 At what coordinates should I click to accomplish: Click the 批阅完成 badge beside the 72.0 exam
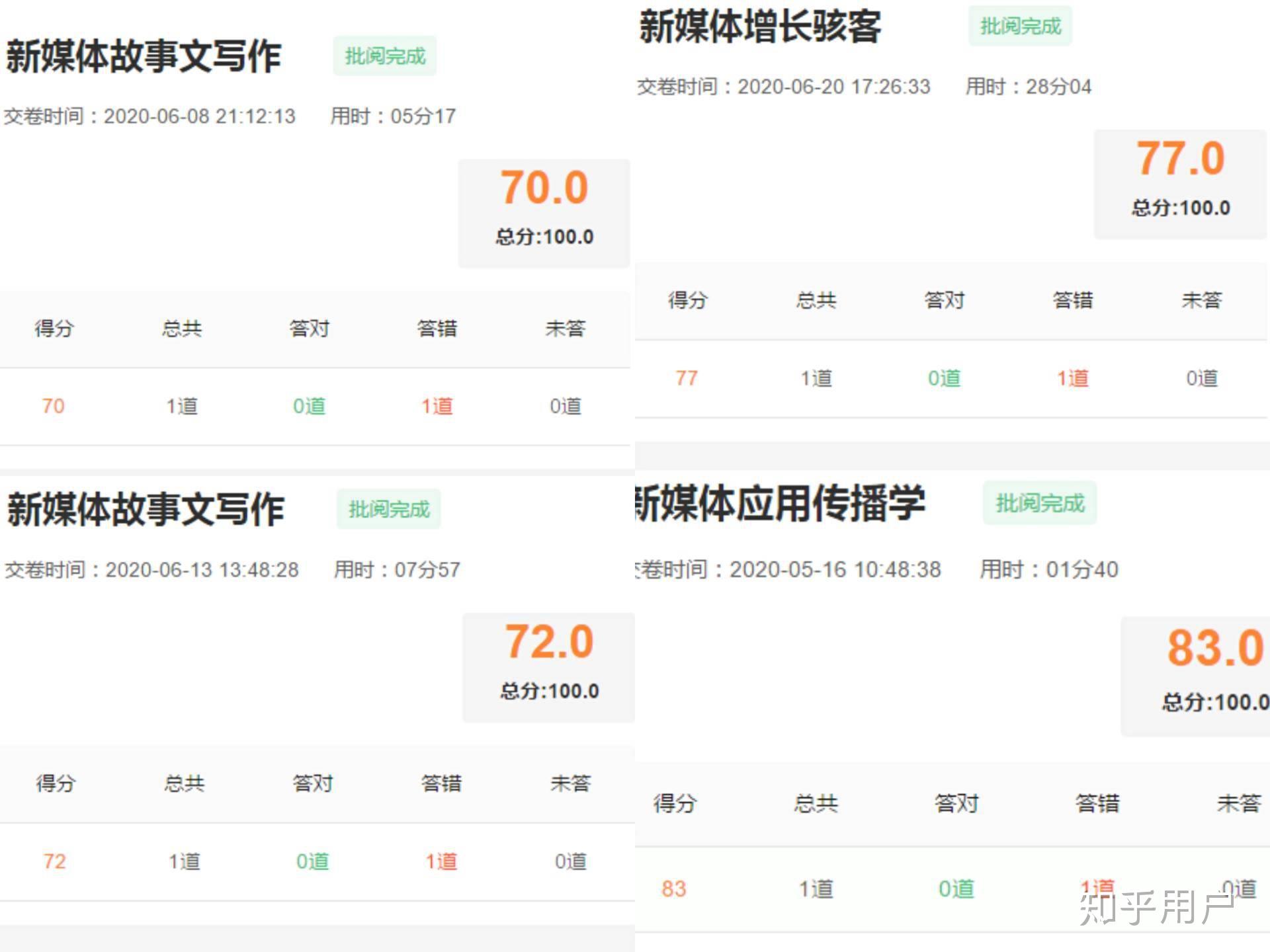pyautogui.click(x=388, y=509)
